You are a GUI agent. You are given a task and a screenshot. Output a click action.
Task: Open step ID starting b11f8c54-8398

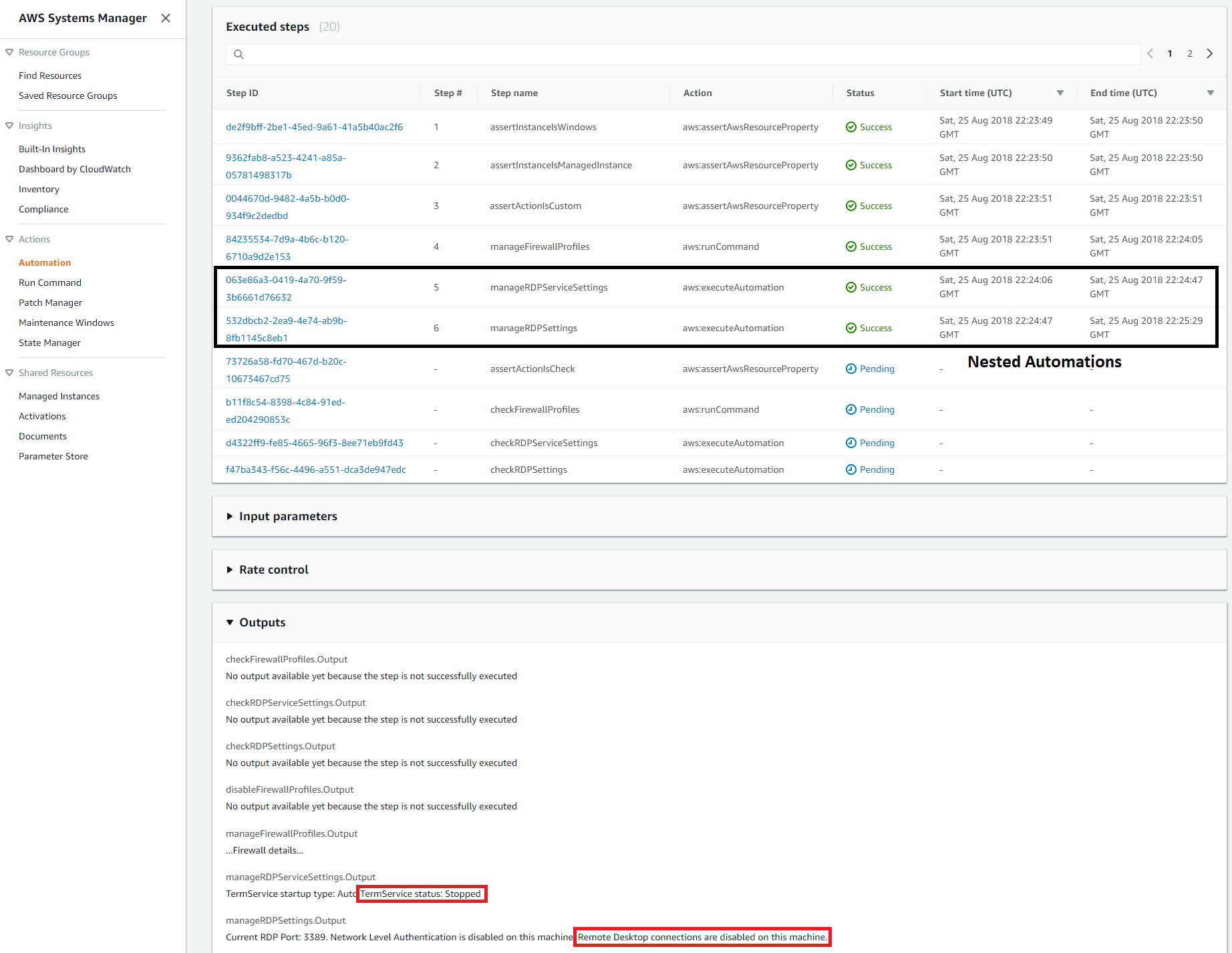(286, 411)
